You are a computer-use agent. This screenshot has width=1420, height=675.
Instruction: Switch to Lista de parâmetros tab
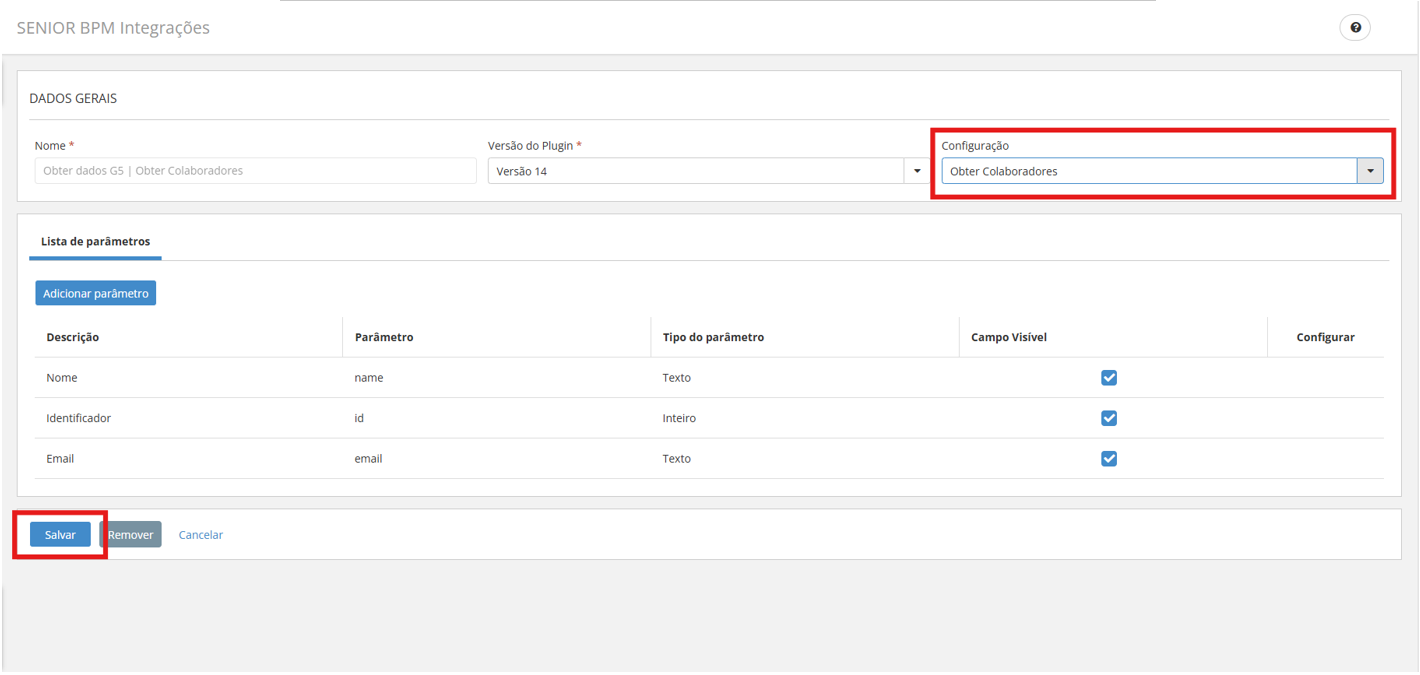tap(96, 242)
